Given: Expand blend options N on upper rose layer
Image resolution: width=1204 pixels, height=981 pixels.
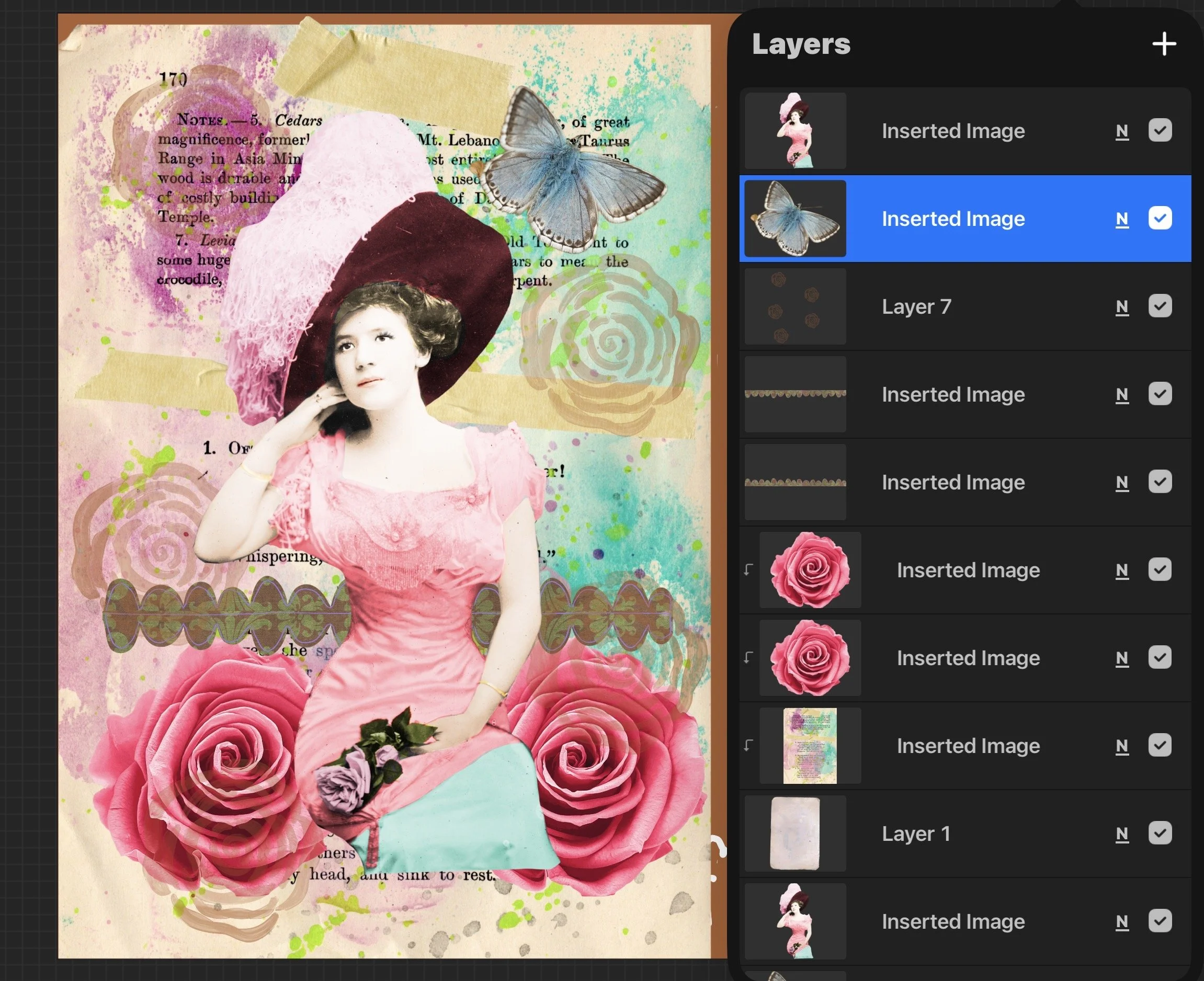Looking at the screenshot, I should coord(1122,571).
